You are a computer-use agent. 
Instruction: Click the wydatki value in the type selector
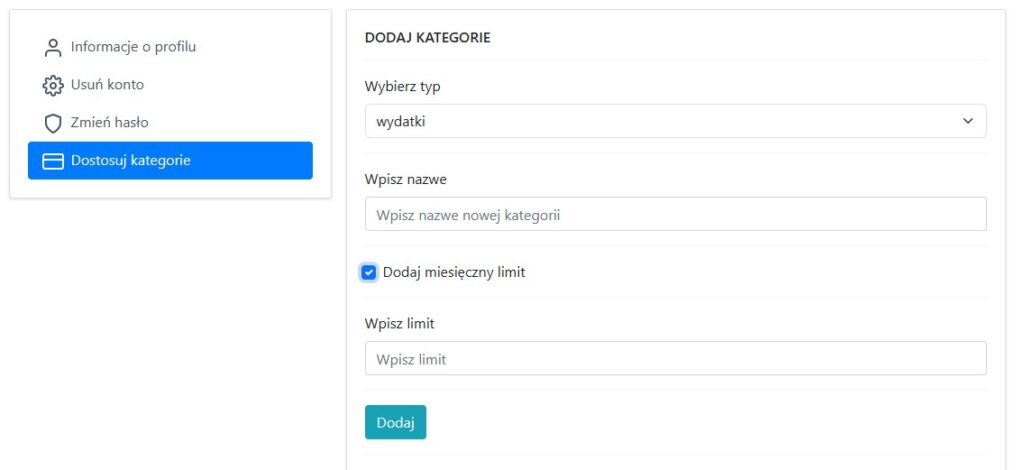pos(402,121)
